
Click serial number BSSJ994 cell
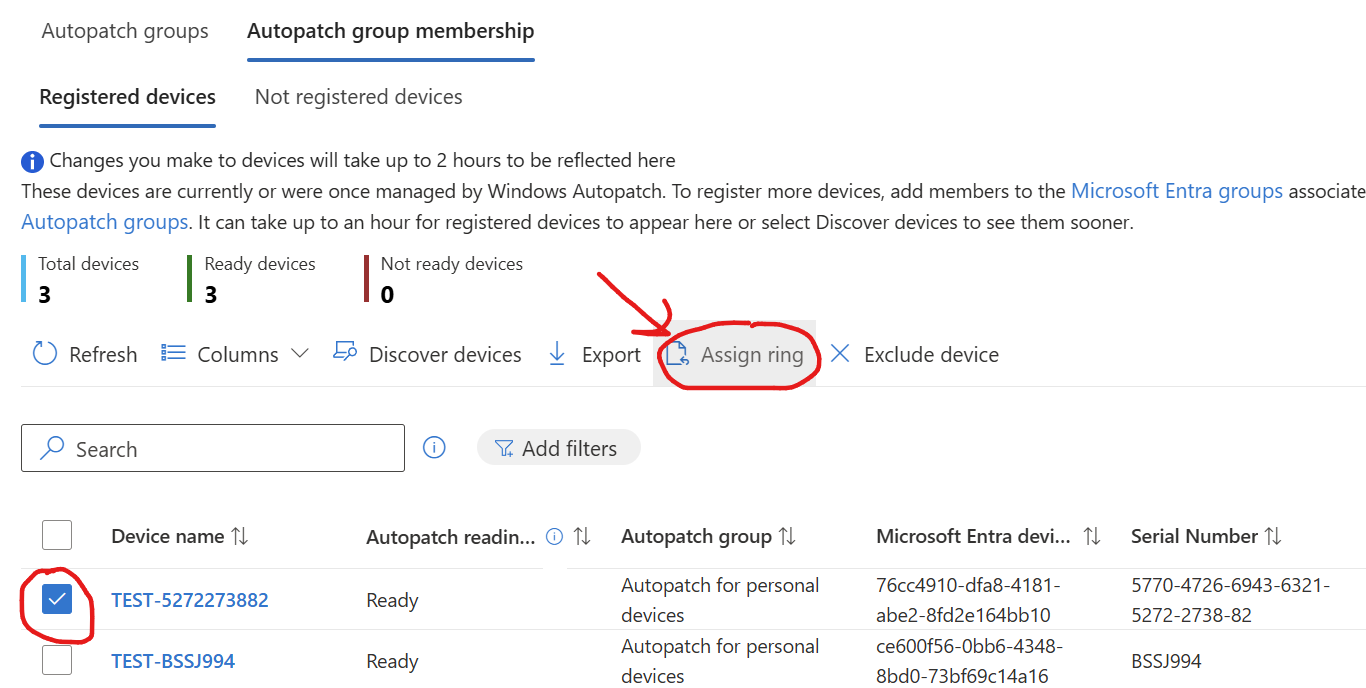(x=1166, y=661)
